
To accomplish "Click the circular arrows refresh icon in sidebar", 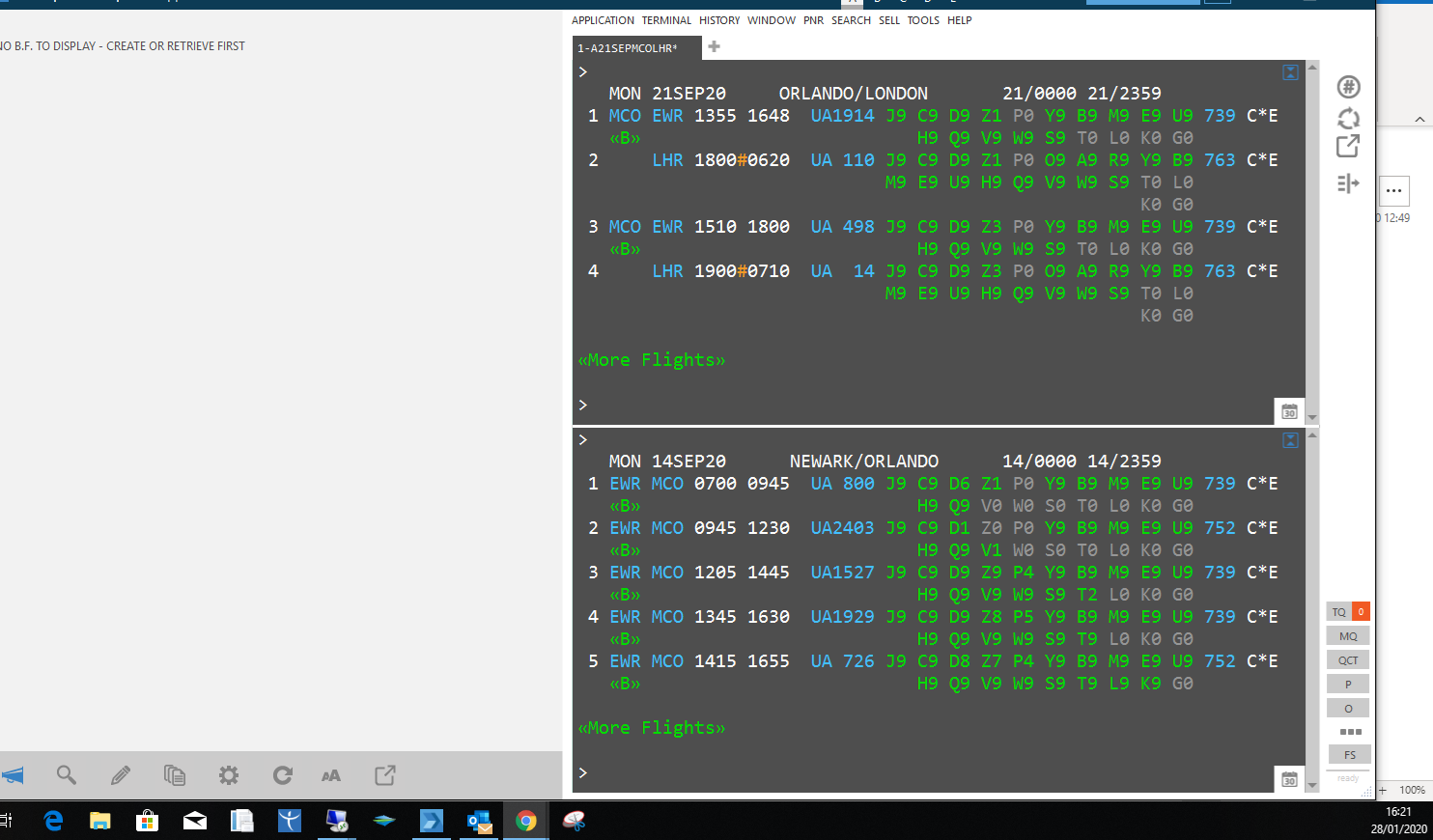I will (x=1348, y=118).
